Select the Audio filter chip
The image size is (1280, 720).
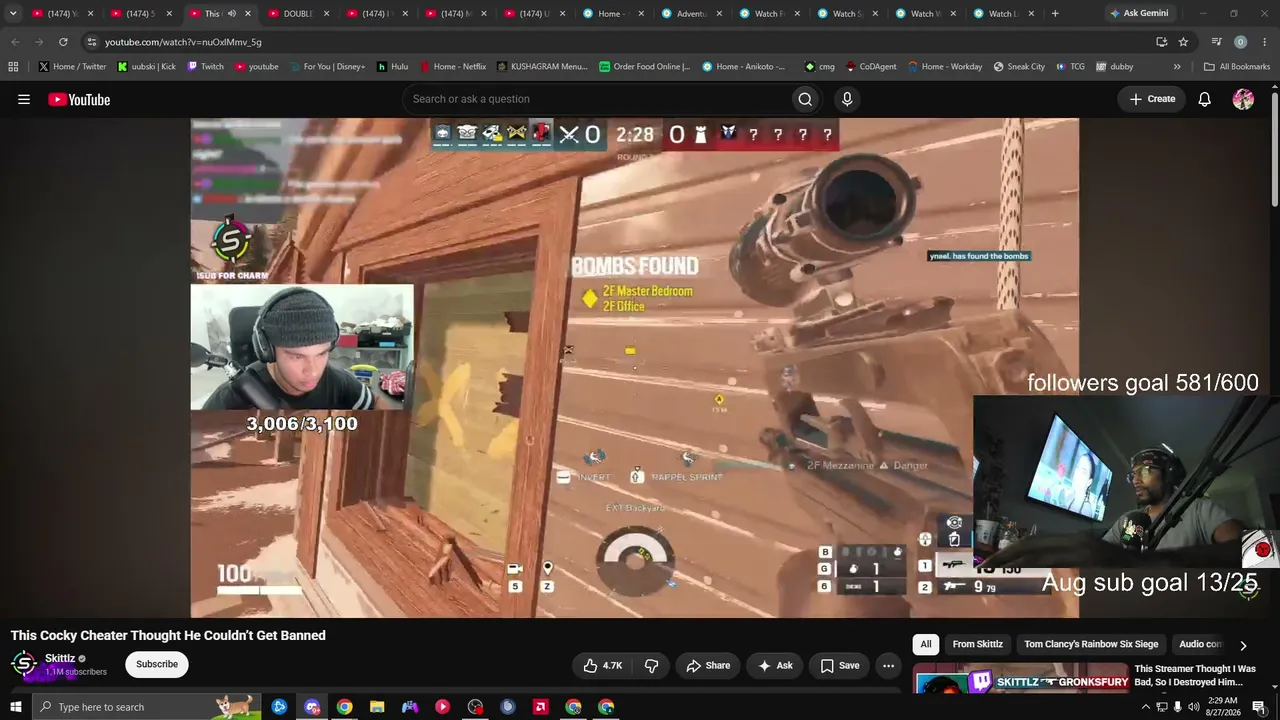point(1198,644)
